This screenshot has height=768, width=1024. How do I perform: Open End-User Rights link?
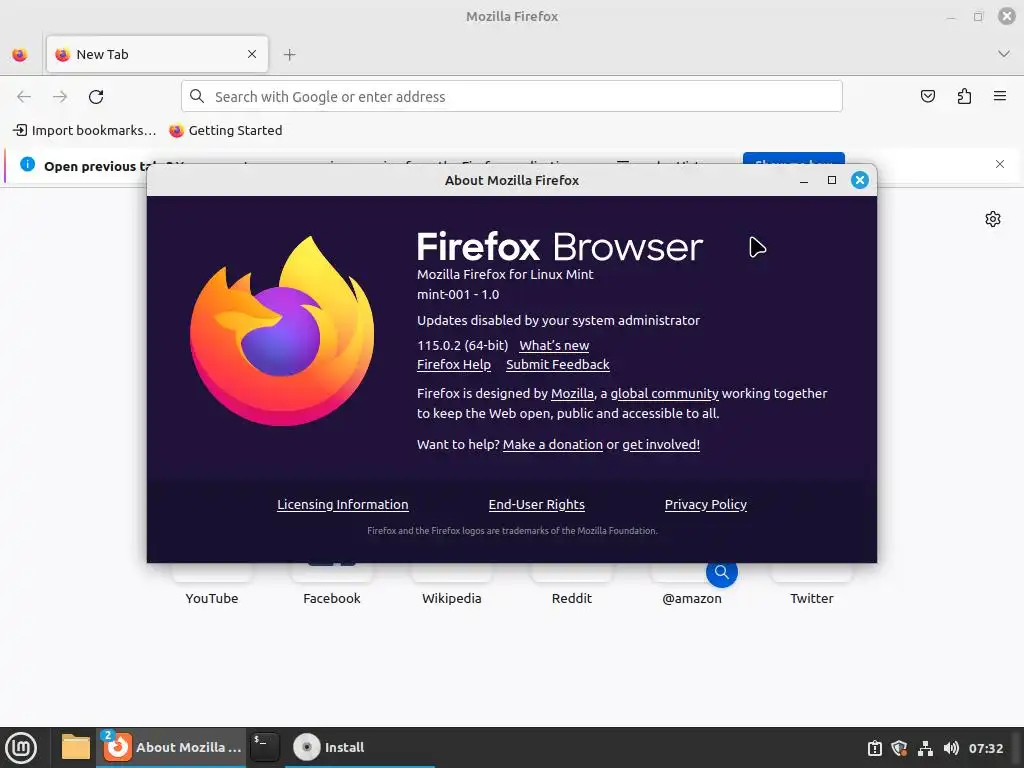click(x=537, y=504)
